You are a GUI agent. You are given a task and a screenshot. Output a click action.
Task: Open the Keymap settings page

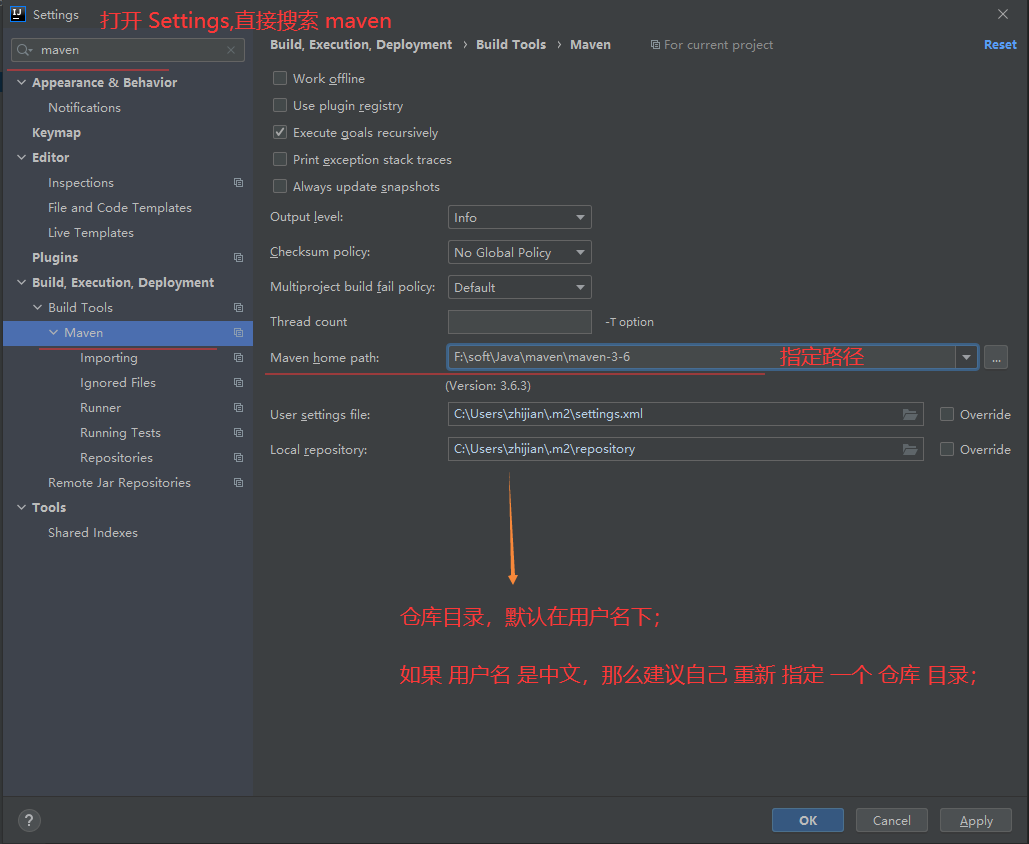pyautogui.click(x=56, y=133)
